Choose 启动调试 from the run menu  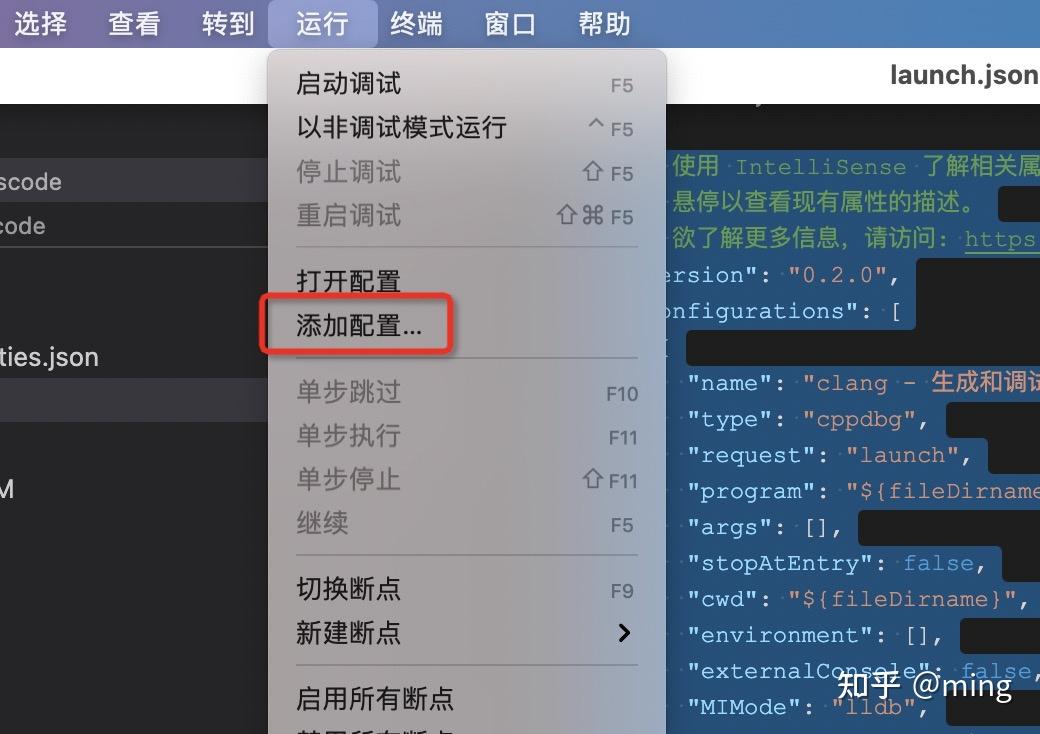(466, 84)
